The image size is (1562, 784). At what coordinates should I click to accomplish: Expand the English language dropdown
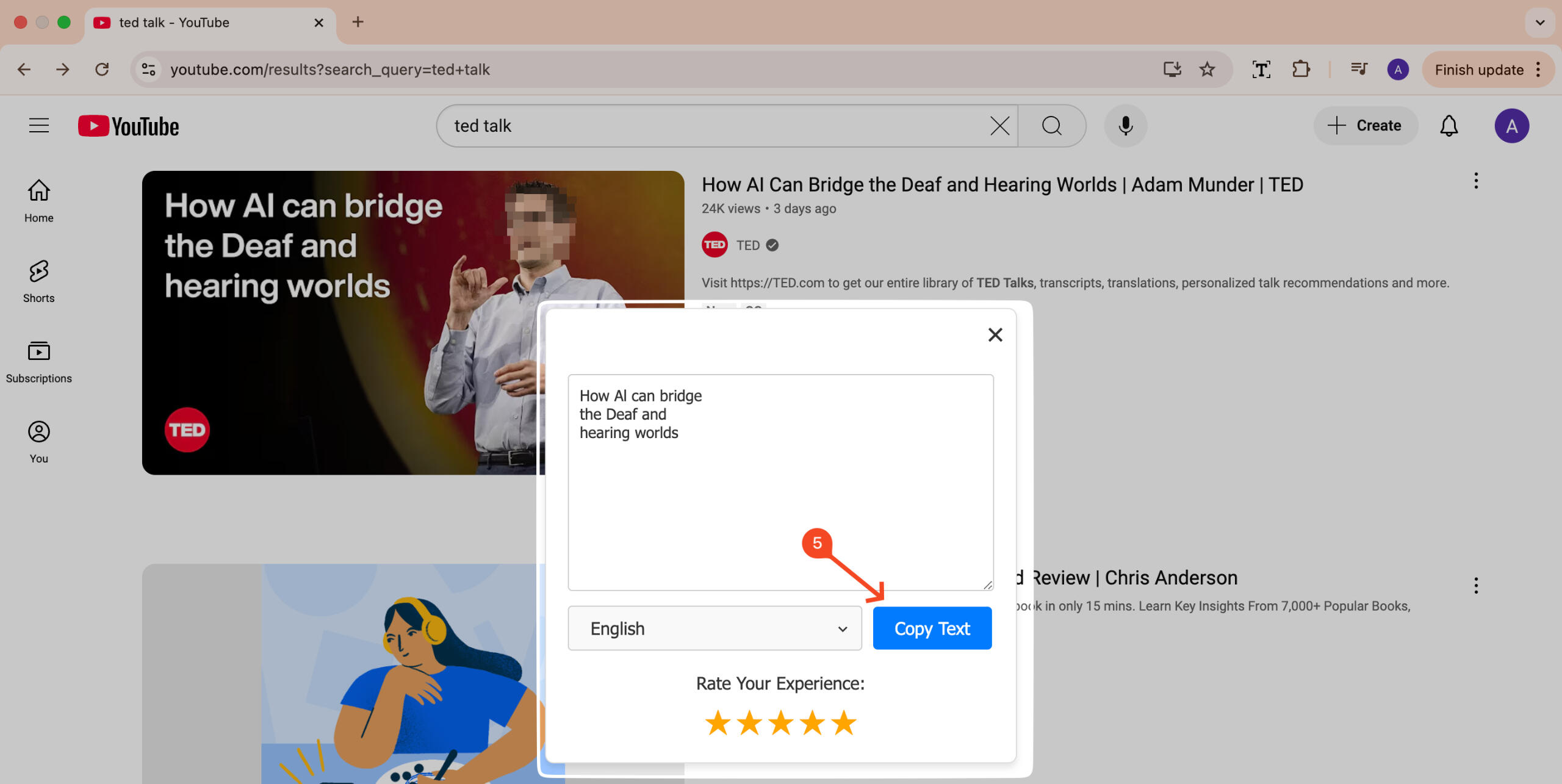[714, 628]
